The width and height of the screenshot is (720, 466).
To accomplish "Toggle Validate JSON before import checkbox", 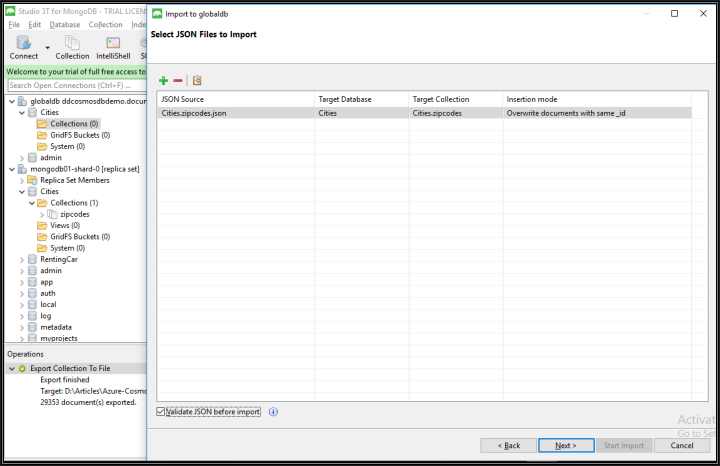I will pyautogui.click(x=160, y=412).
